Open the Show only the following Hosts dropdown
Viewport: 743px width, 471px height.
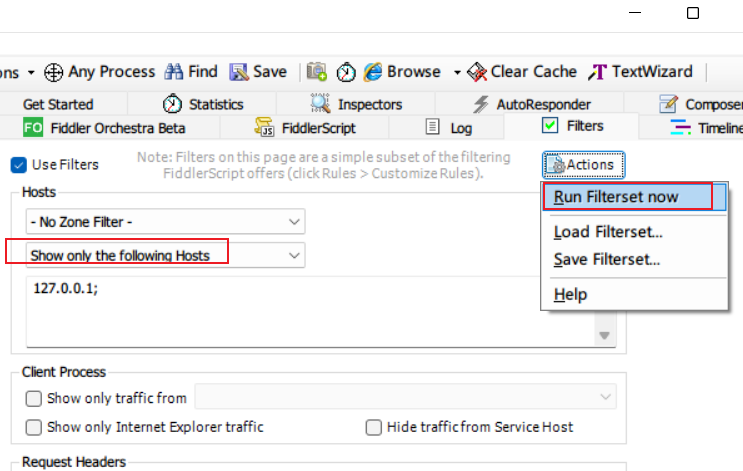tap(165, 255)
